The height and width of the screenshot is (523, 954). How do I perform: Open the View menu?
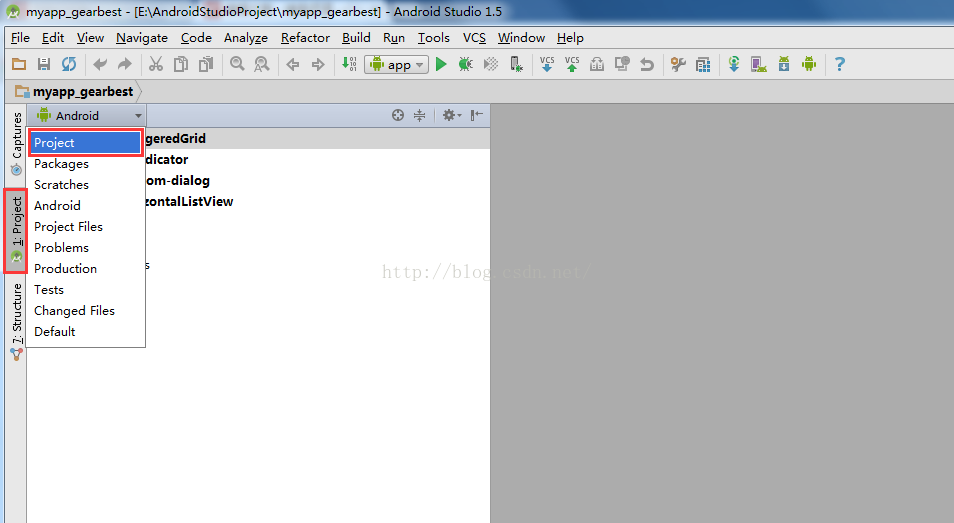[x=90, y=38]
